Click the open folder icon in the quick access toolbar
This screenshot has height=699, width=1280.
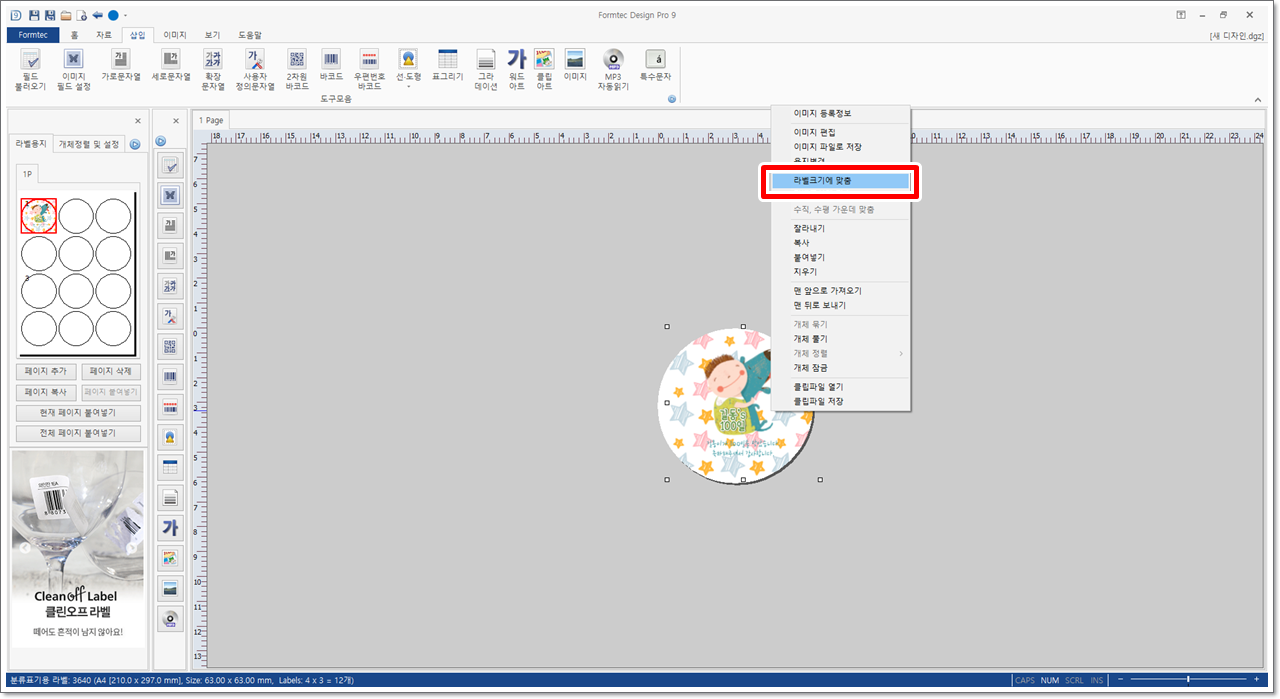[x=66, y=15]
